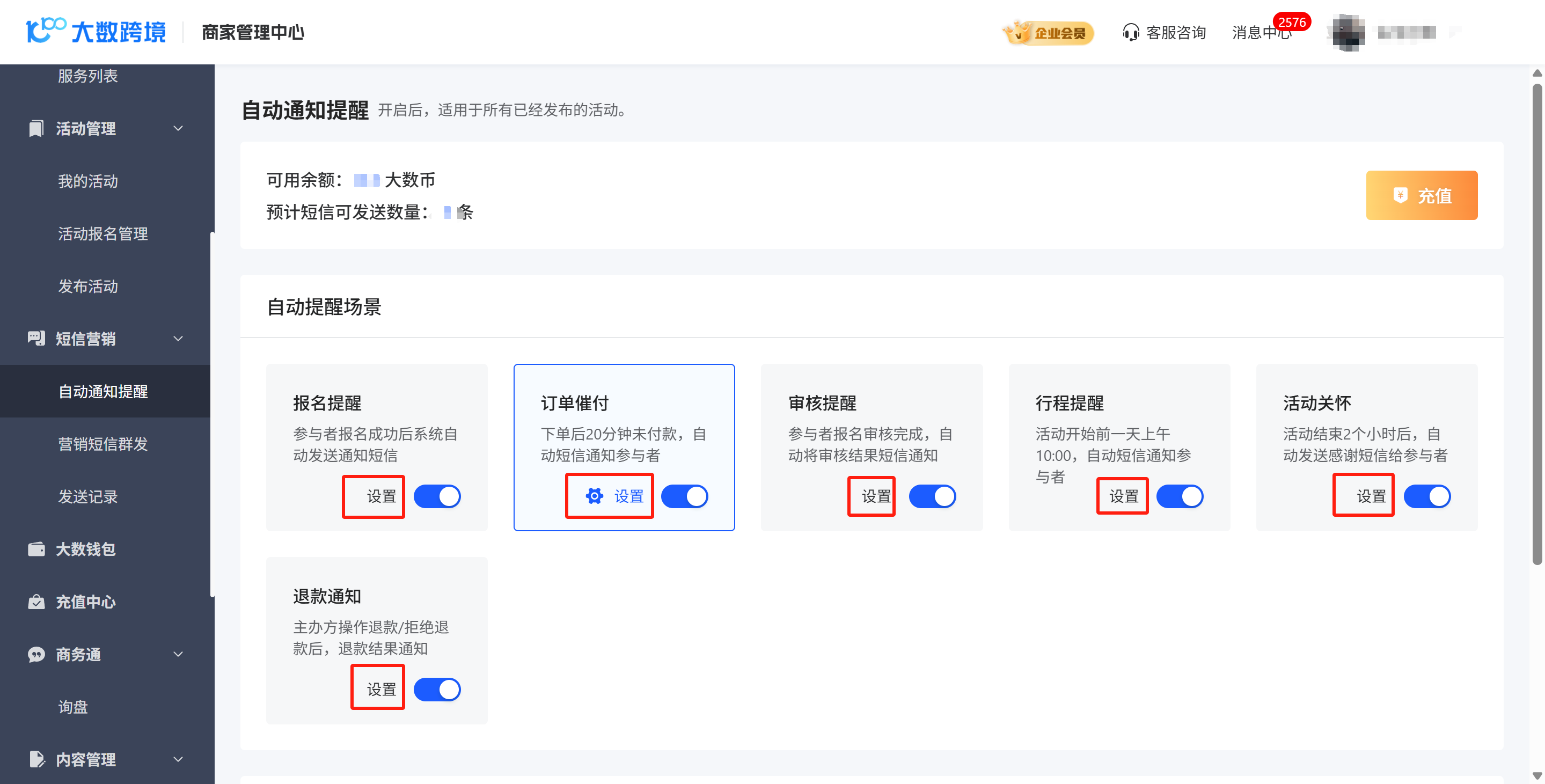Screen dimensions: 1545x784
Task: Disable the 报名提醒 toggle switch
Action: point(437,497)
